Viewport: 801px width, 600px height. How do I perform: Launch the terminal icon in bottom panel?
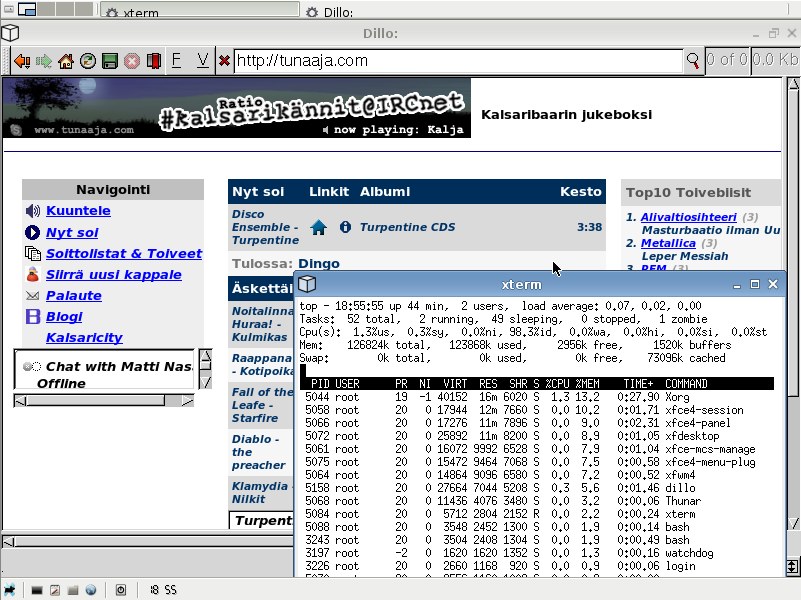coord(36,590)
